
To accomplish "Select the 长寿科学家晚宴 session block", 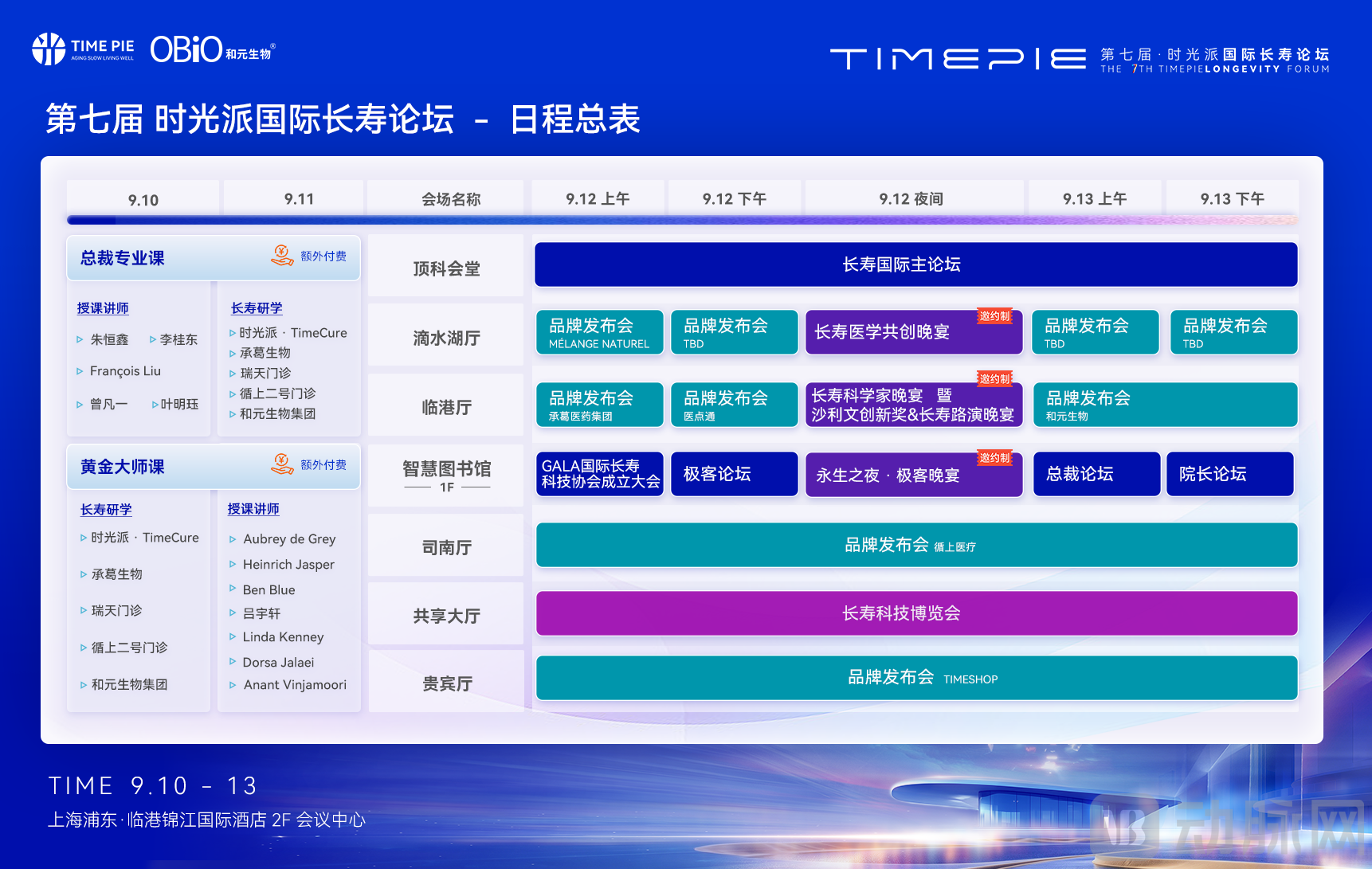I will pyautogui.click(x=914, y=405).
